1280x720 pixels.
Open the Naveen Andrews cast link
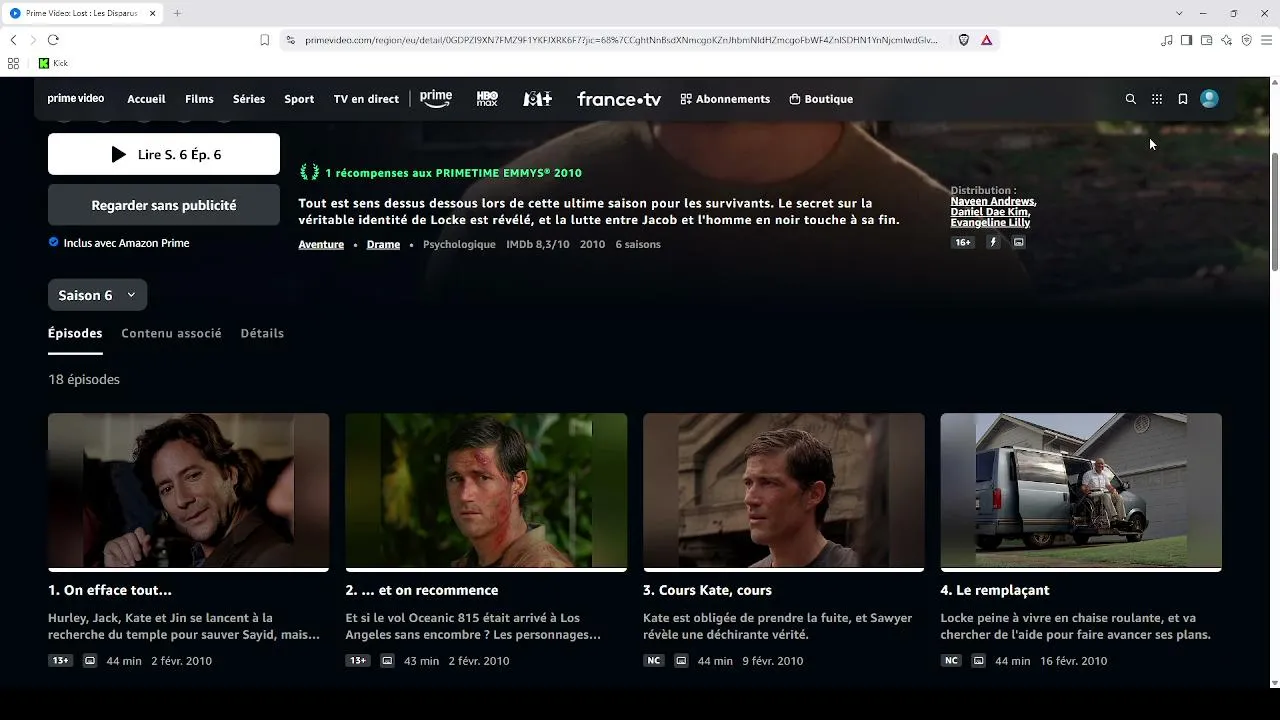(x=992, y=201)
